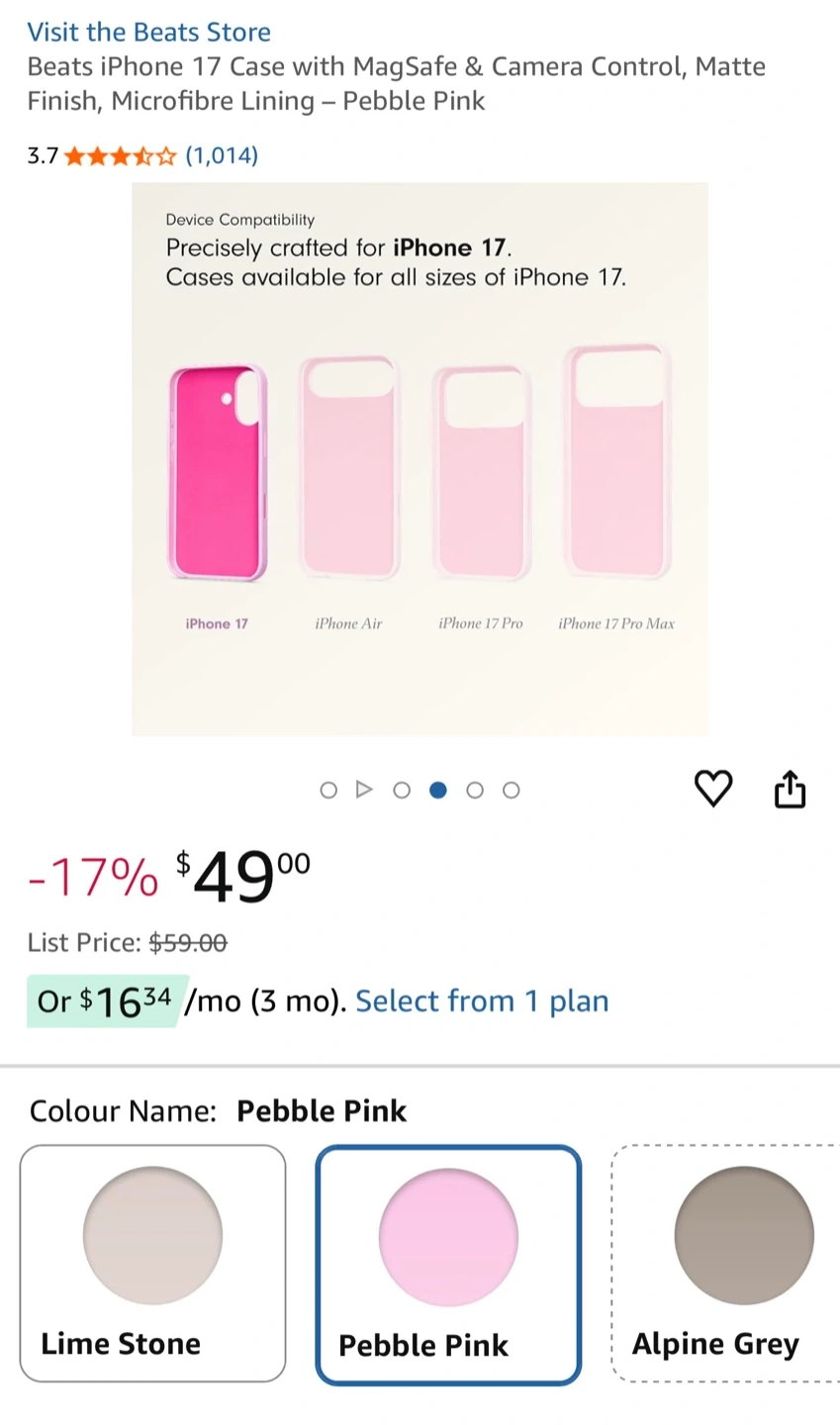Show the last carousel image dot
This screenshot has width=840, height=1425.
(511, 790)
